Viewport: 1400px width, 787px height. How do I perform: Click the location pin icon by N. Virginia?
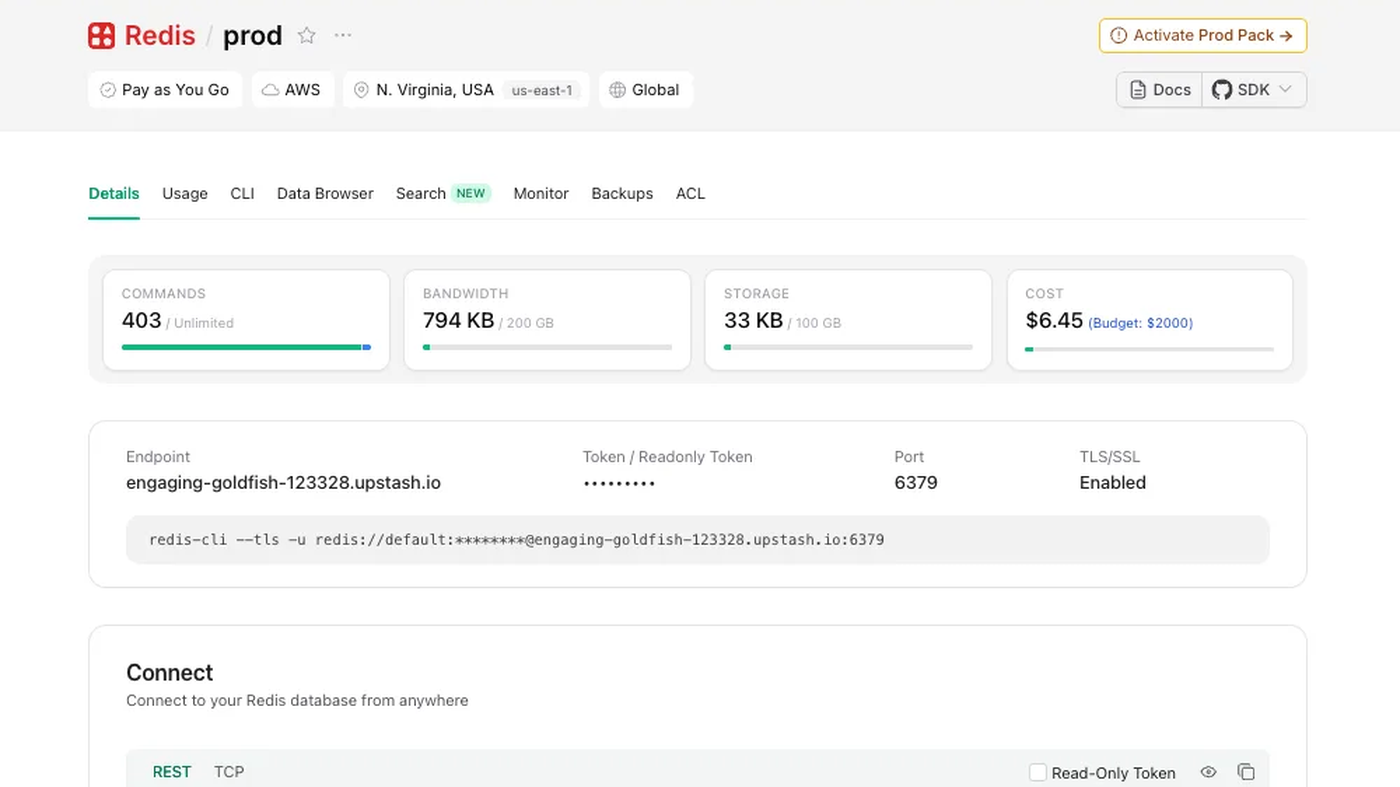click(362, 90)
